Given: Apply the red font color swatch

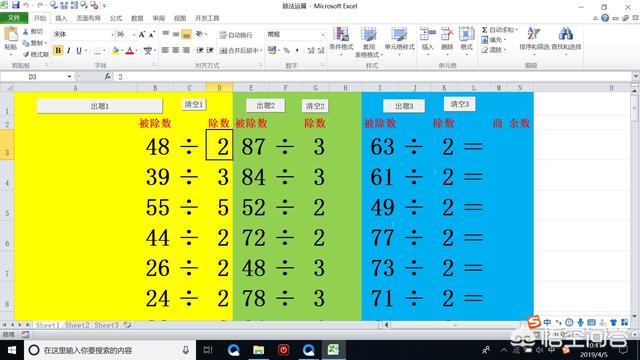Looking at the screenshot, I should pos(130,51).
